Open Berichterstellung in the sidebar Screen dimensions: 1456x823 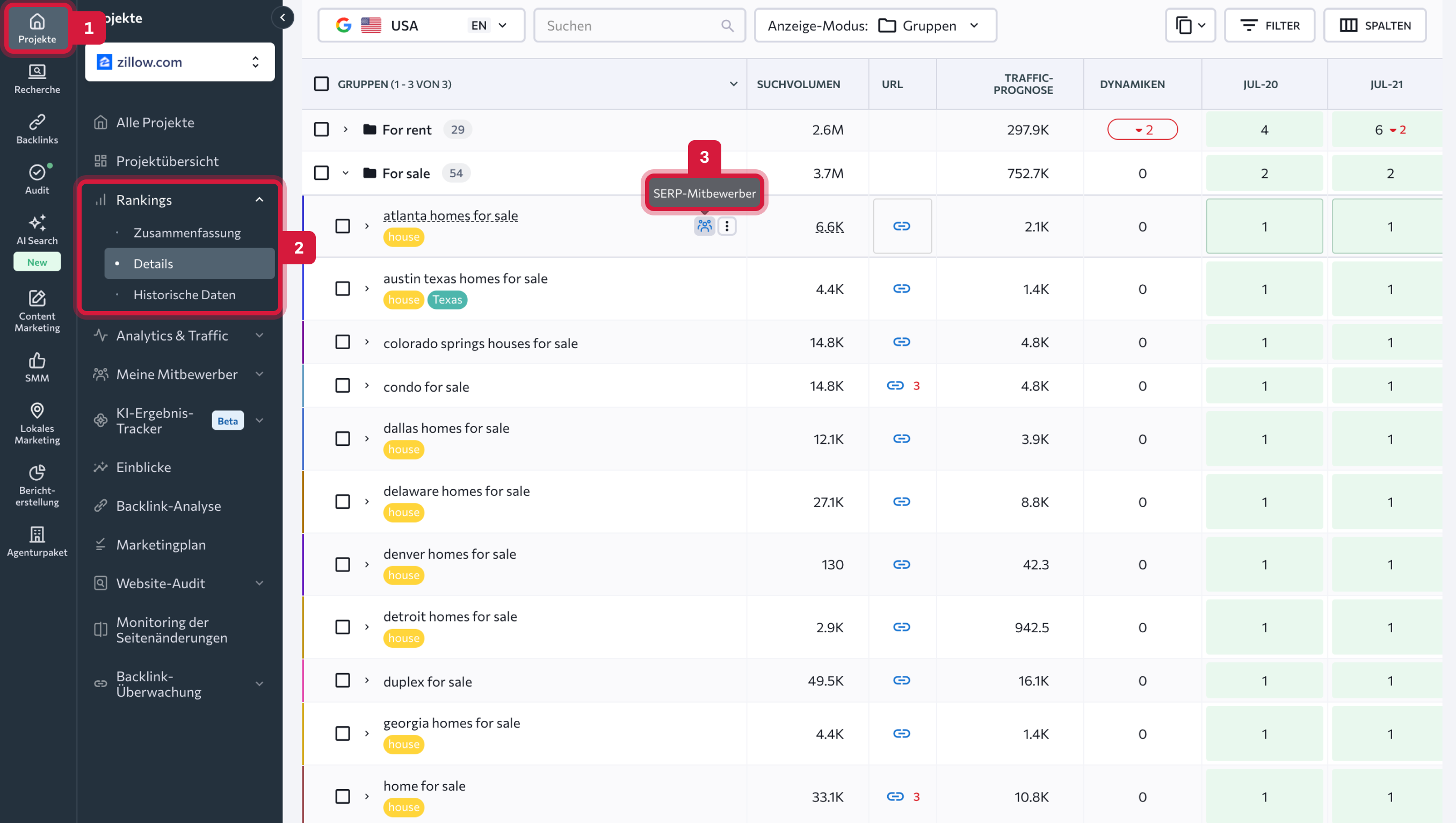(x=37, y=486)
